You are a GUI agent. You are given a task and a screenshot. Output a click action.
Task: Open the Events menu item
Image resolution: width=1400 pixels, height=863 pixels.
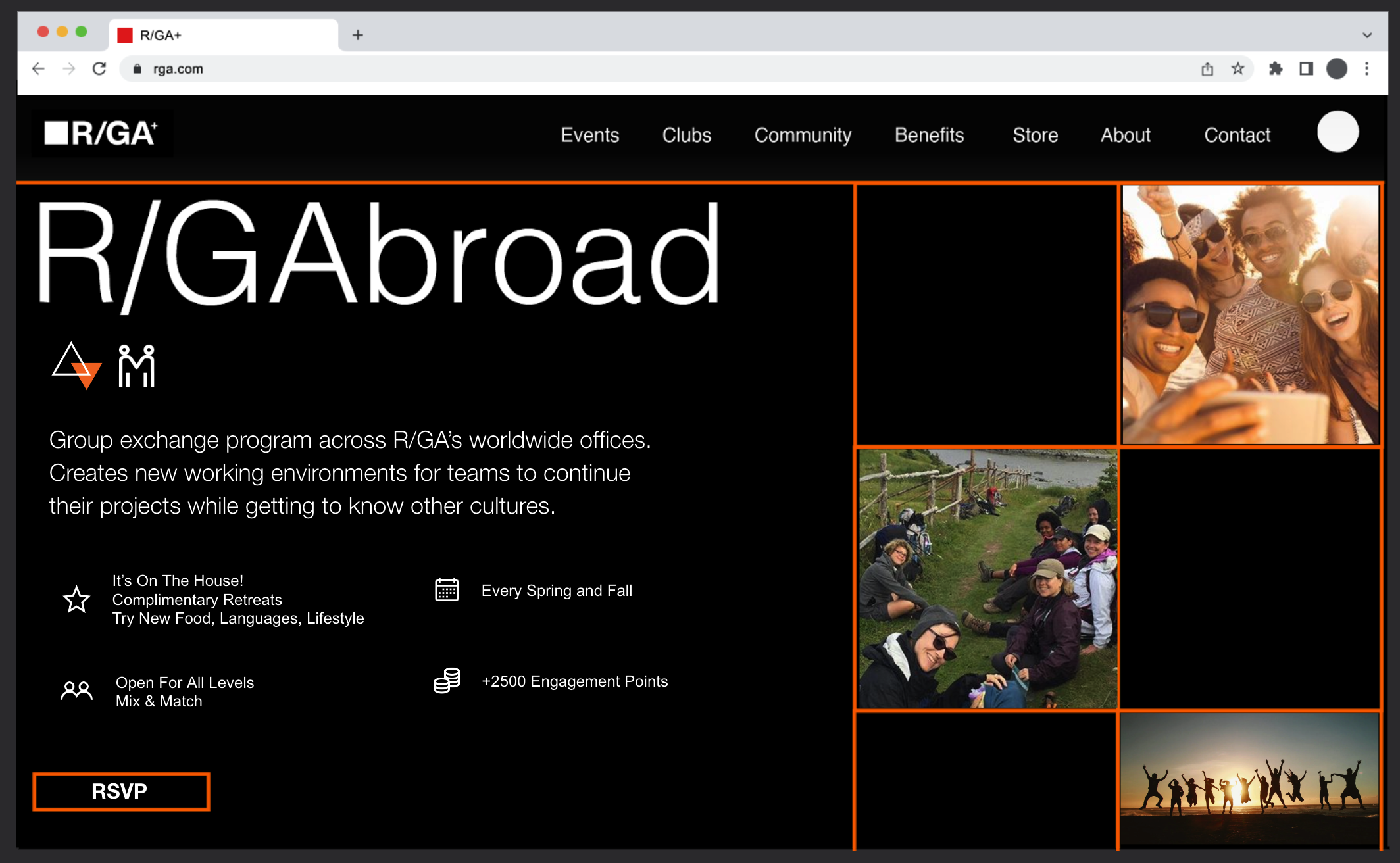tap(590, 135)
